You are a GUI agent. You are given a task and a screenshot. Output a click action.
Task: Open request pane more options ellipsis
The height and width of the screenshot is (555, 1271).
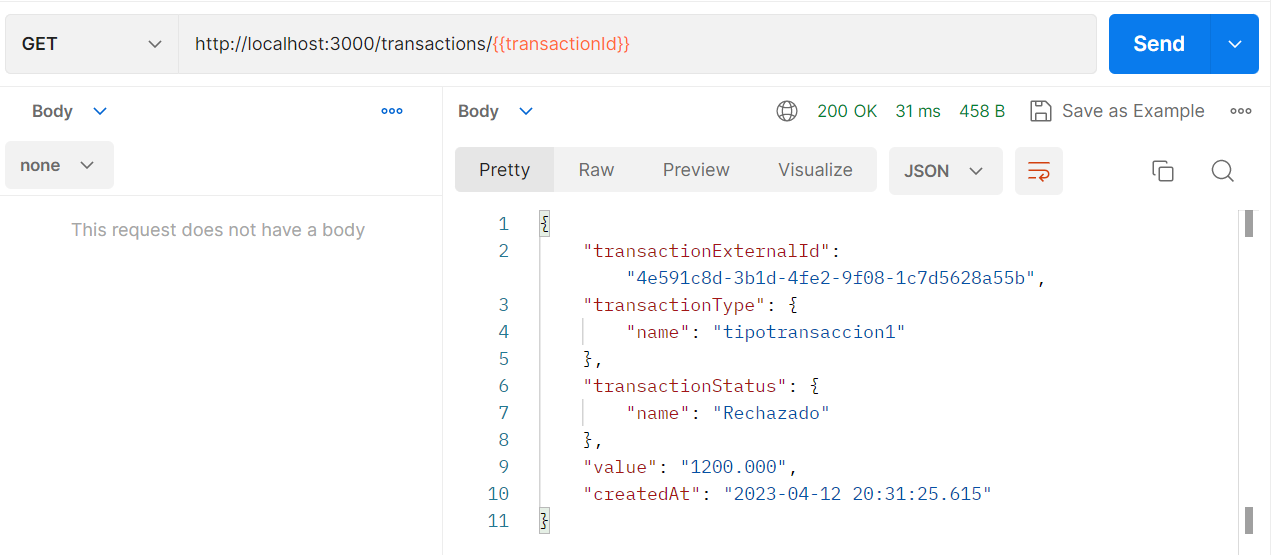(392, 111)
